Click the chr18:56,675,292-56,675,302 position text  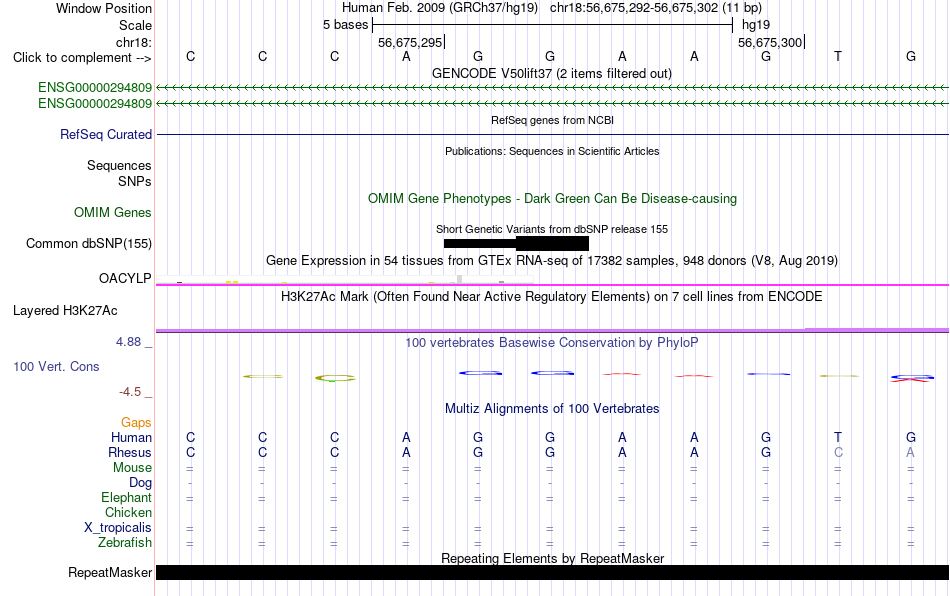634,8
